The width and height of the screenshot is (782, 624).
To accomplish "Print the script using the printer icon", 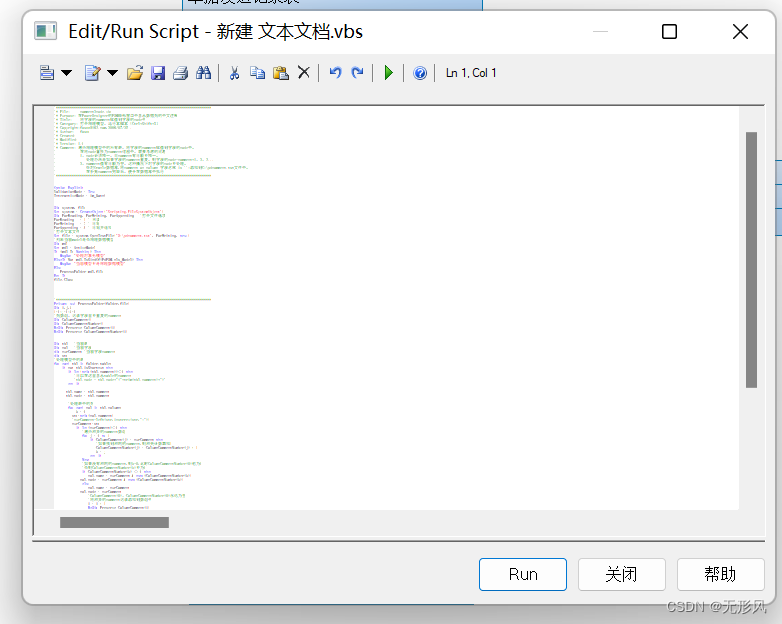I will 181,73.
